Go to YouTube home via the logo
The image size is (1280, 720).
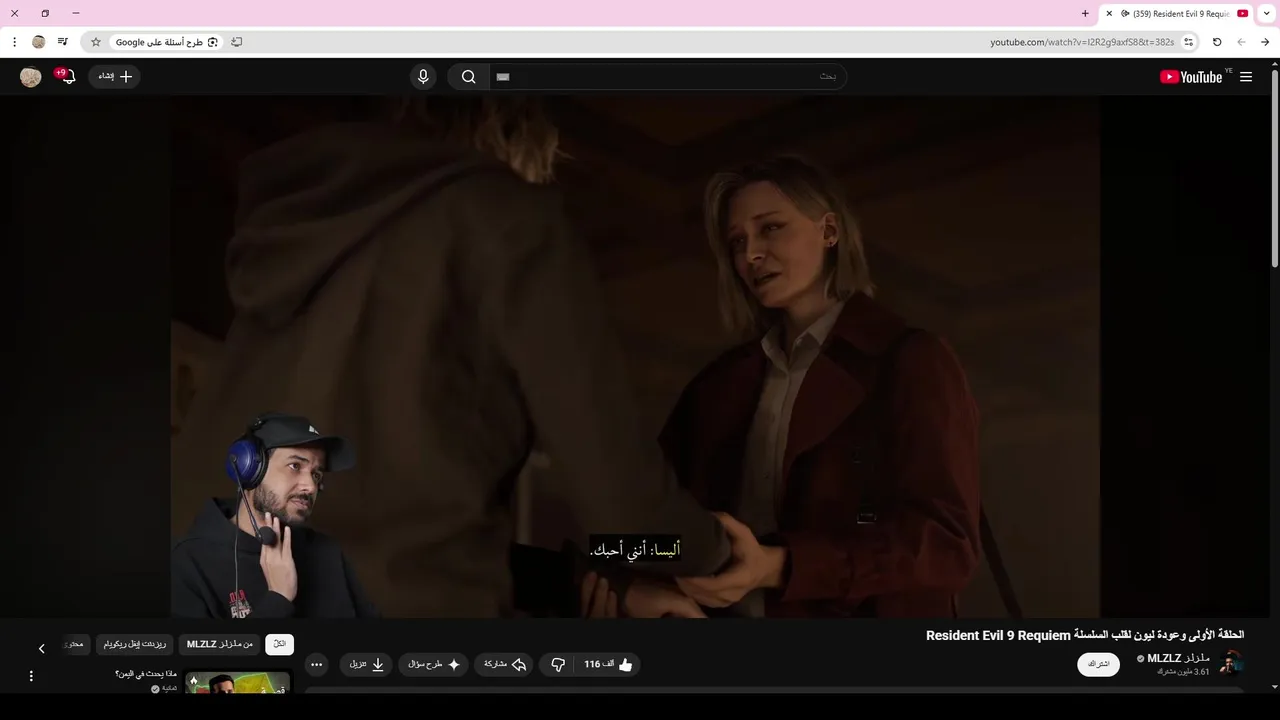[1191, 77]
